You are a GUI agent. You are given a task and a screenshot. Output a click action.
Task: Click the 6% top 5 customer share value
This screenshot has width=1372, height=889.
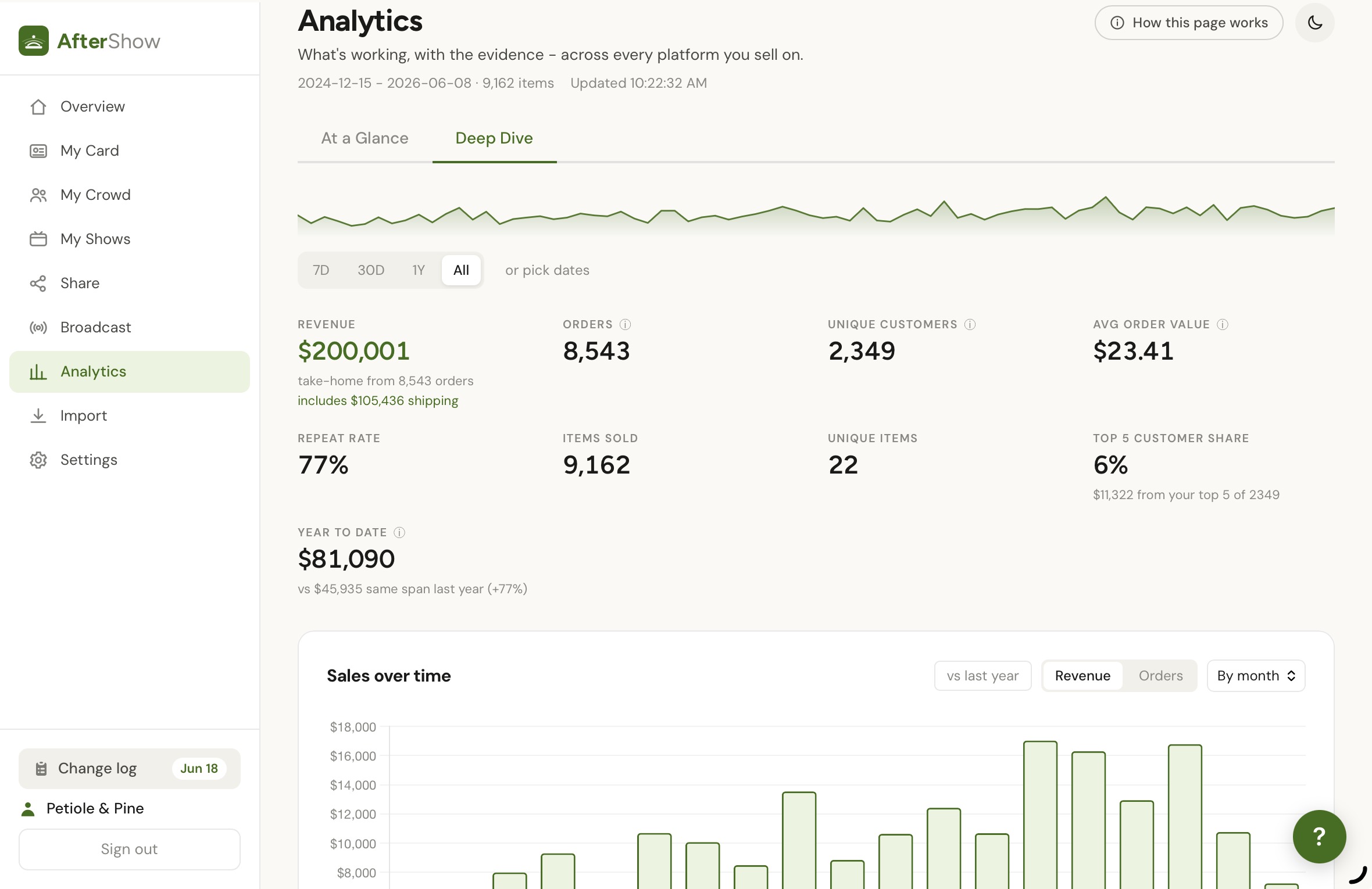coord(1110,465)
